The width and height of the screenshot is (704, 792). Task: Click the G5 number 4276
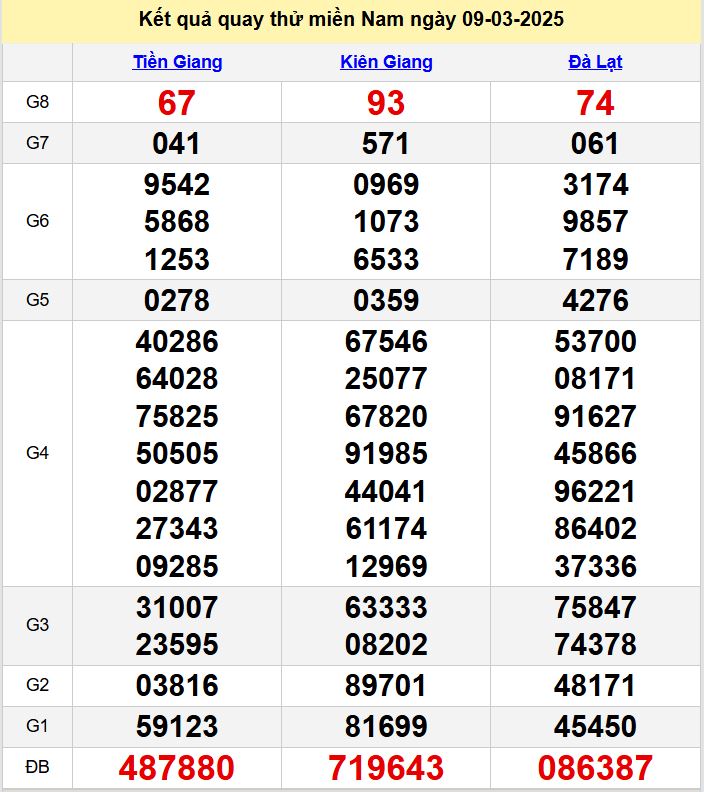595,301
